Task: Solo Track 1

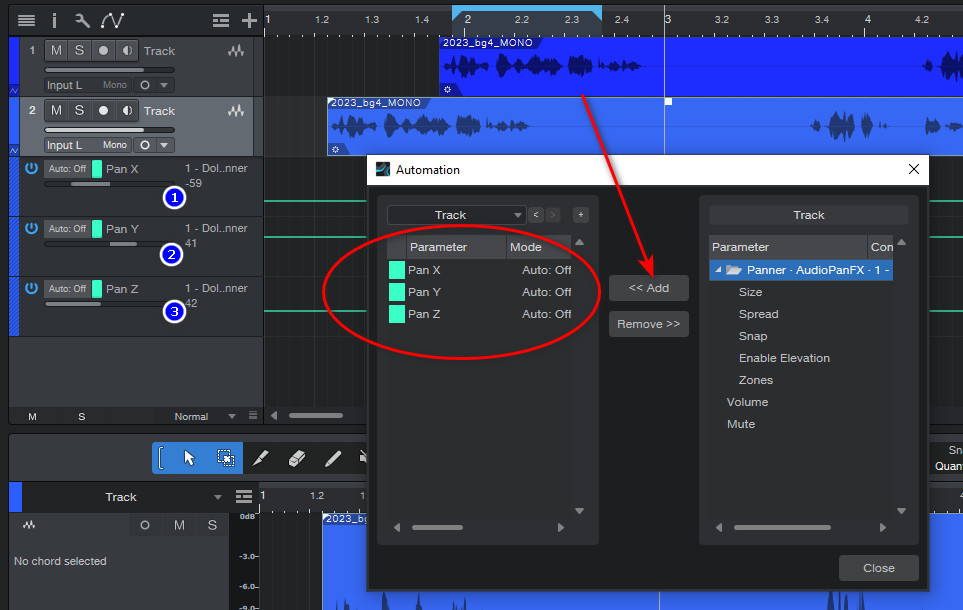Action: (x=79, y=50)
